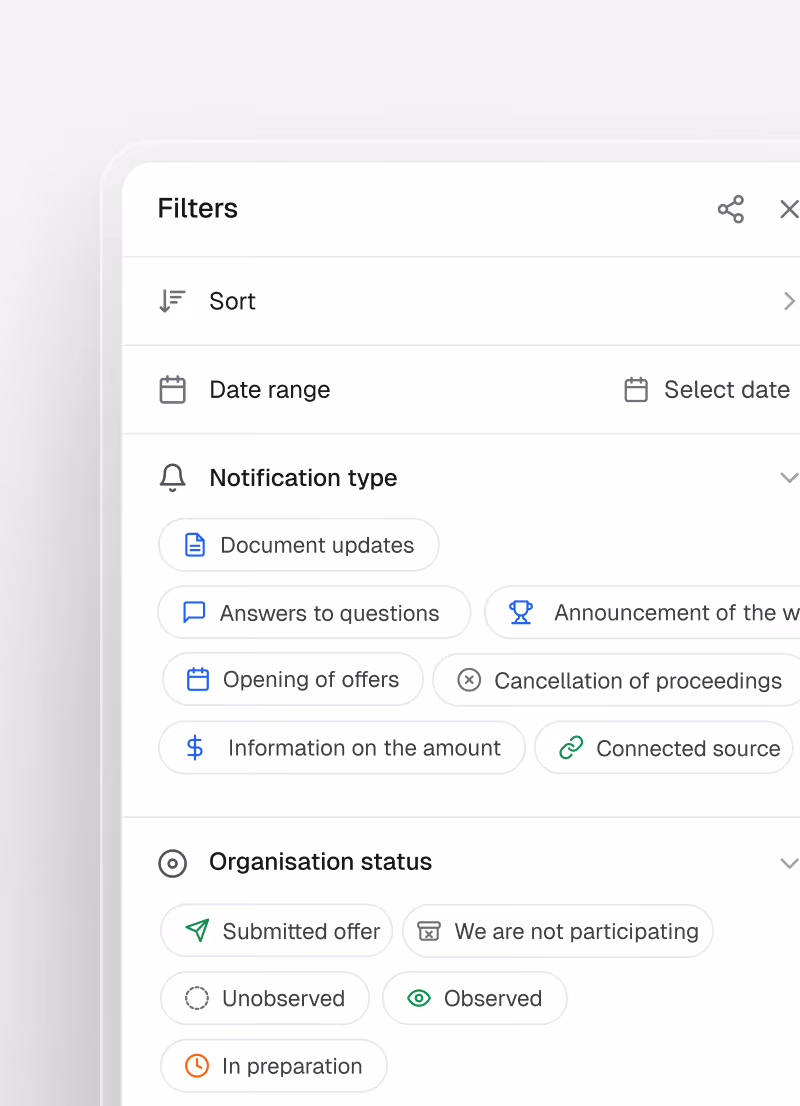
Task: Choose the Submitted offer status
Action: pyautogui.click(x=277, y=931)
